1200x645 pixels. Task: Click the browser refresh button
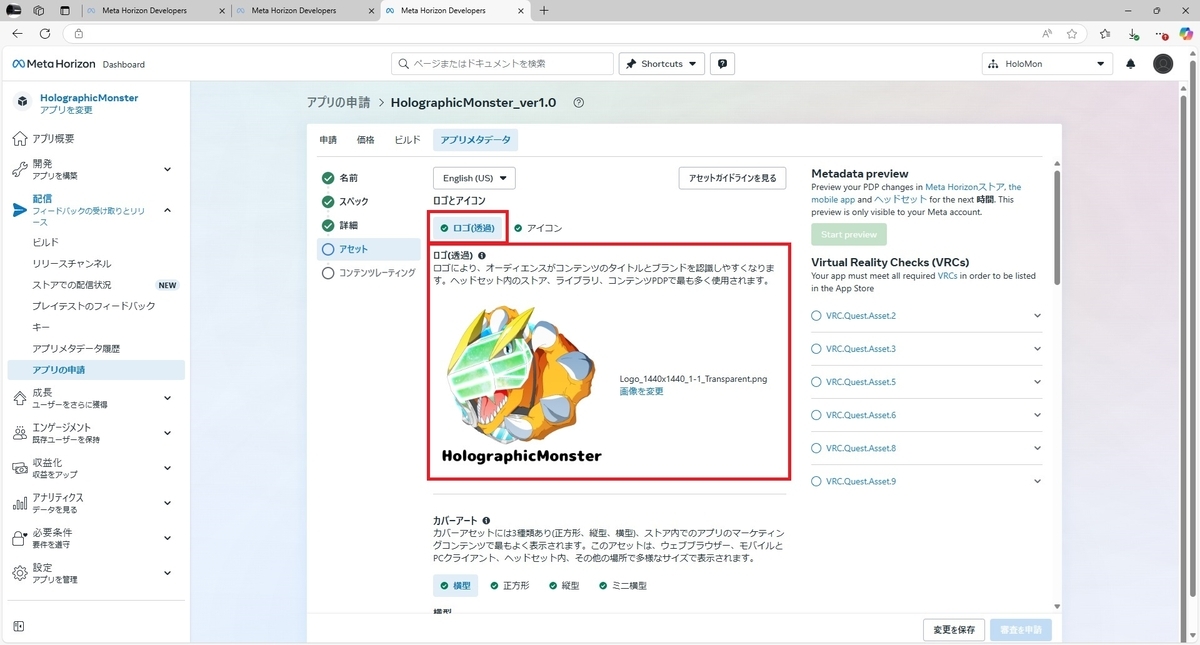[x=45, y=33]
